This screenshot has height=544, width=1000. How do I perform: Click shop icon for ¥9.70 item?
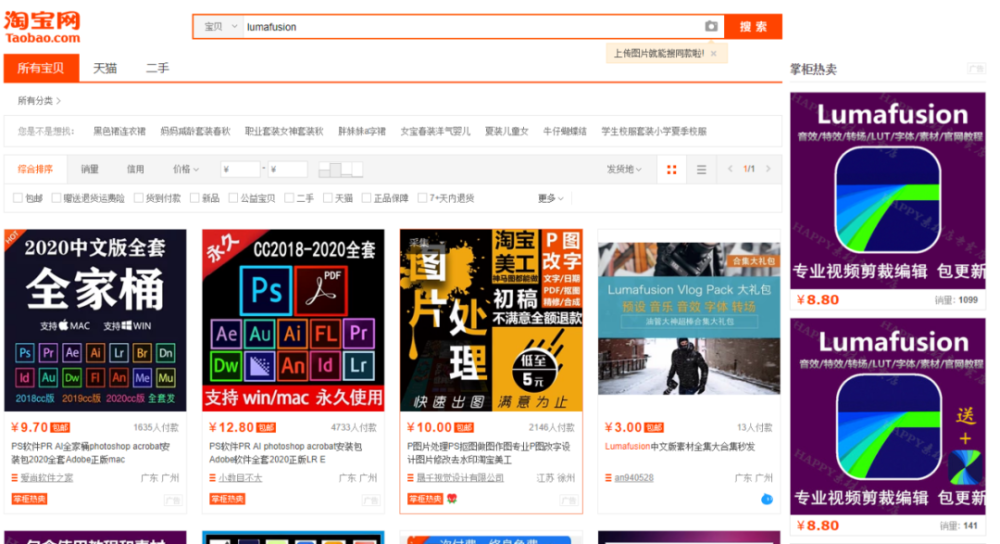point(15,478)
